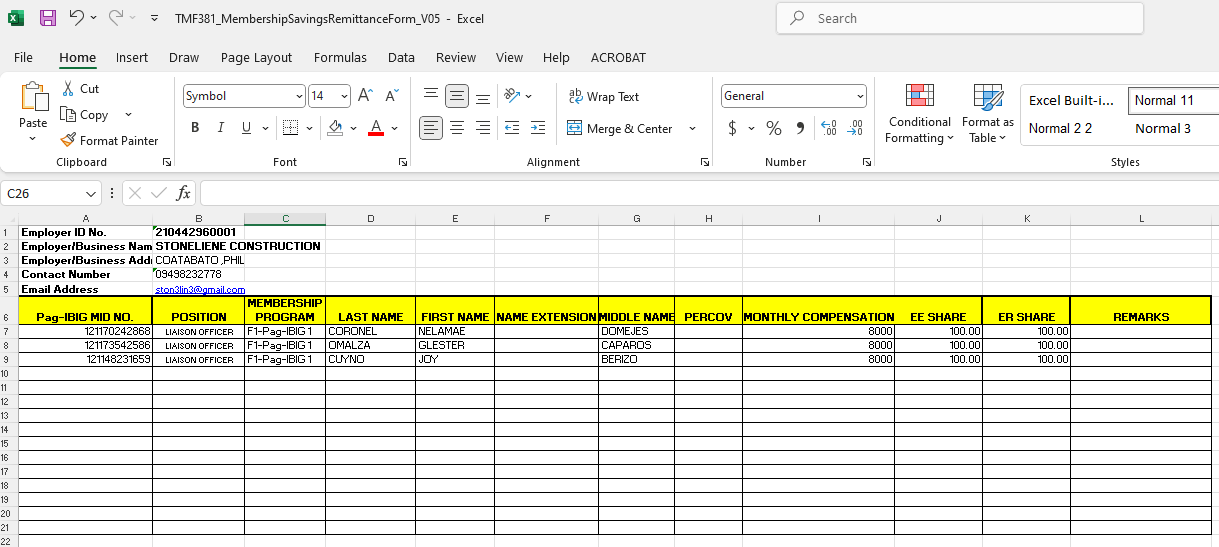Expand the General number format dropdown
The image size is (1219, 547).
[x=860, y=97]
